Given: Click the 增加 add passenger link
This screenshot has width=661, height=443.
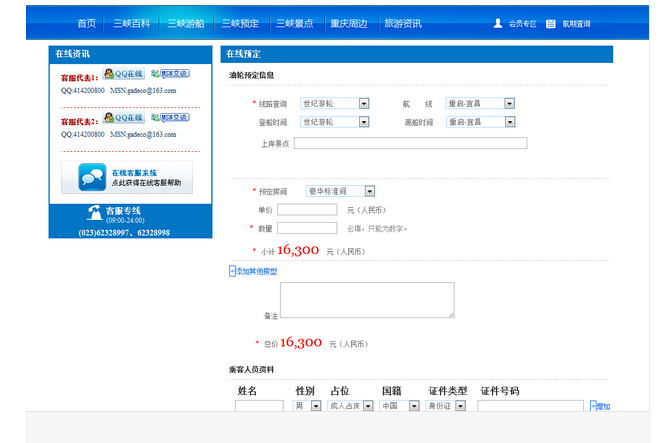Looking at the screenshot, I should (x=601, y=406).
